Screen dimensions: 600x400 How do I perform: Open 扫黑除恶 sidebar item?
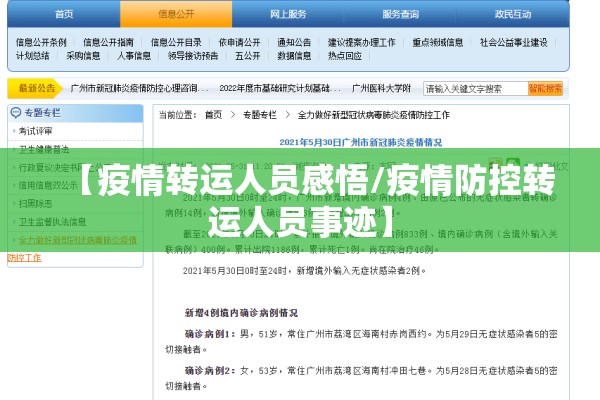[x=35, y=204]
